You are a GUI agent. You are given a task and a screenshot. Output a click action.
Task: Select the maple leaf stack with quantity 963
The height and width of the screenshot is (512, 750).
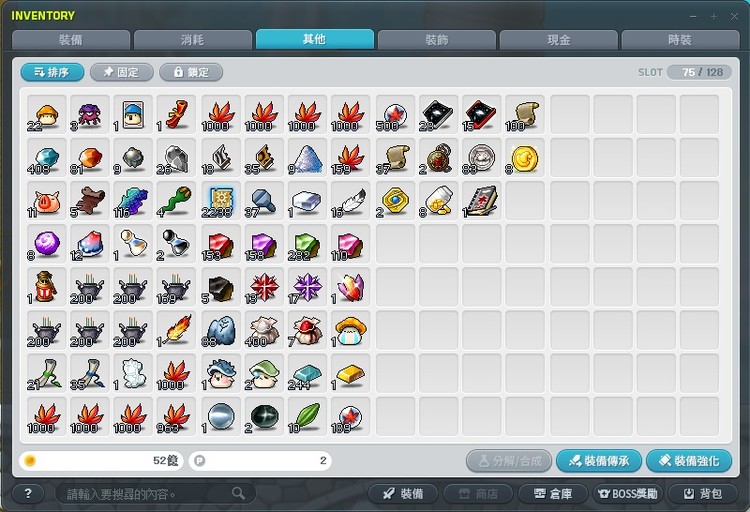[x=176, y=416]
